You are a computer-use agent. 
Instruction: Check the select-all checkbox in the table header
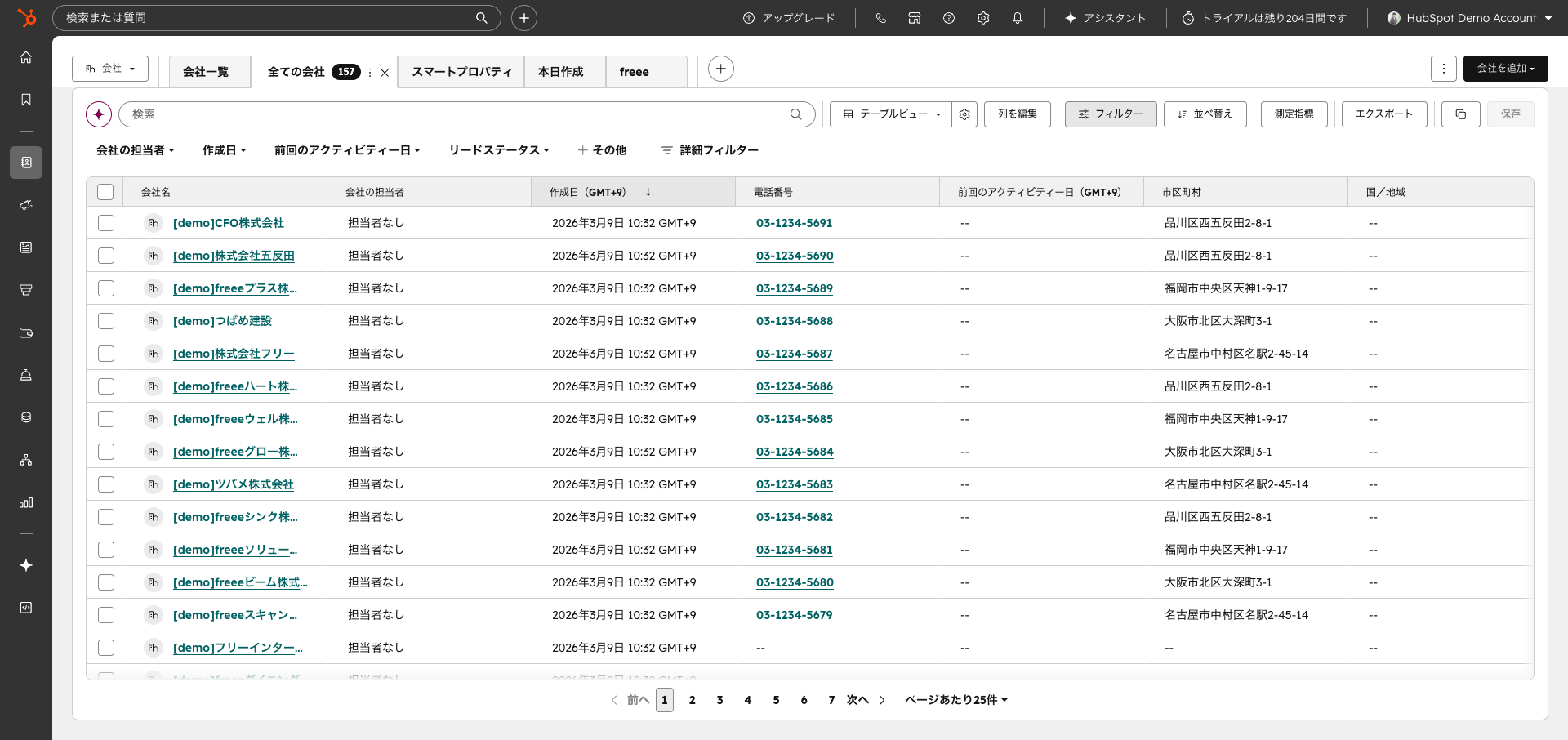click(x=105, y=192)
